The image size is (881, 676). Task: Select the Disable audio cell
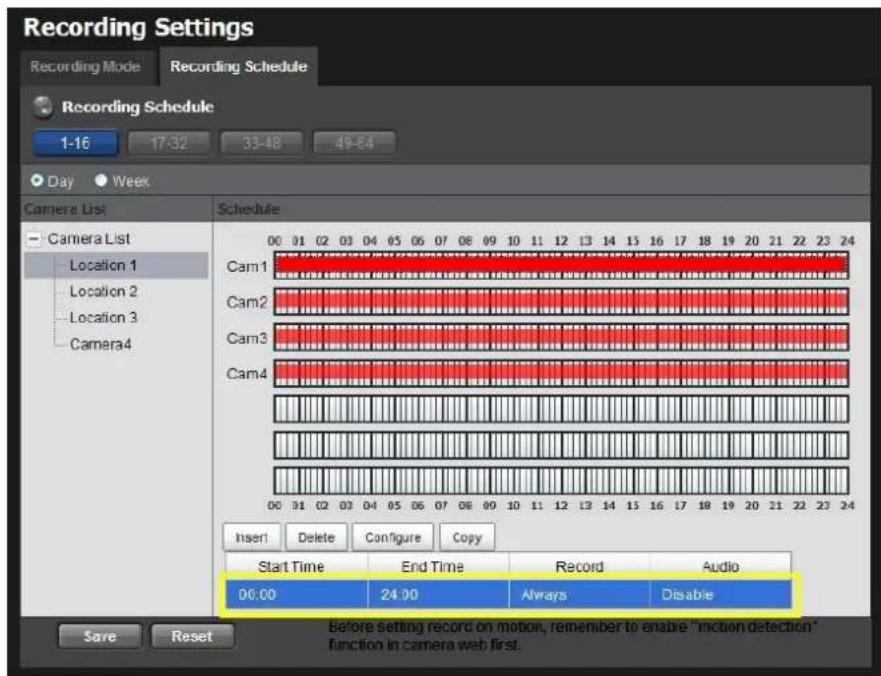pos(720,595)
